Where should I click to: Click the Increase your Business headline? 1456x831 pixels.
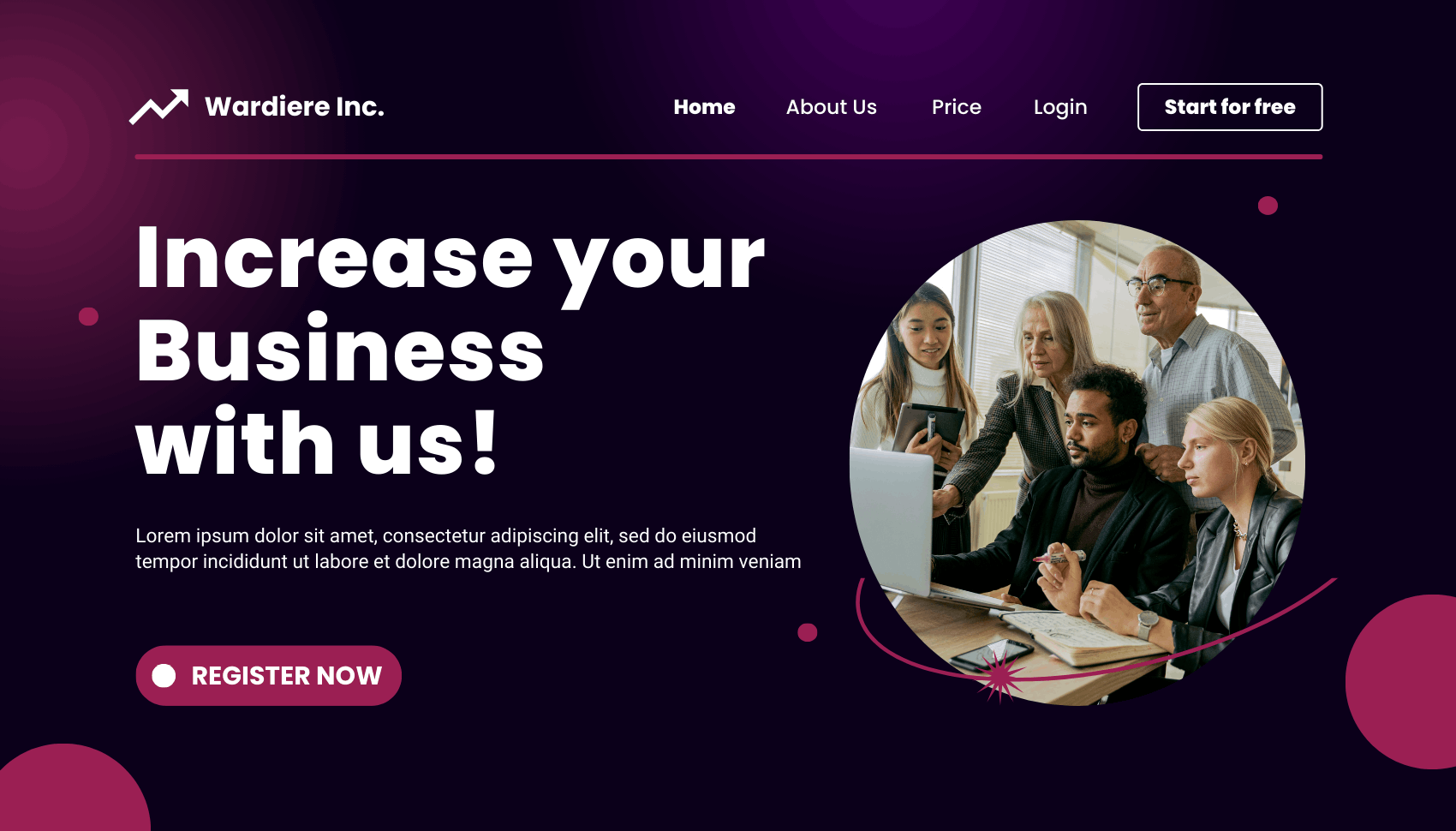[450, 349]
